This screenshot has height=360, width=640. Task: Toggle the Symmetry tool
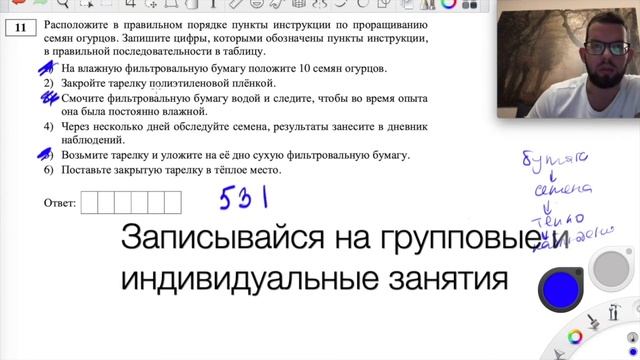tap(320, 4)
